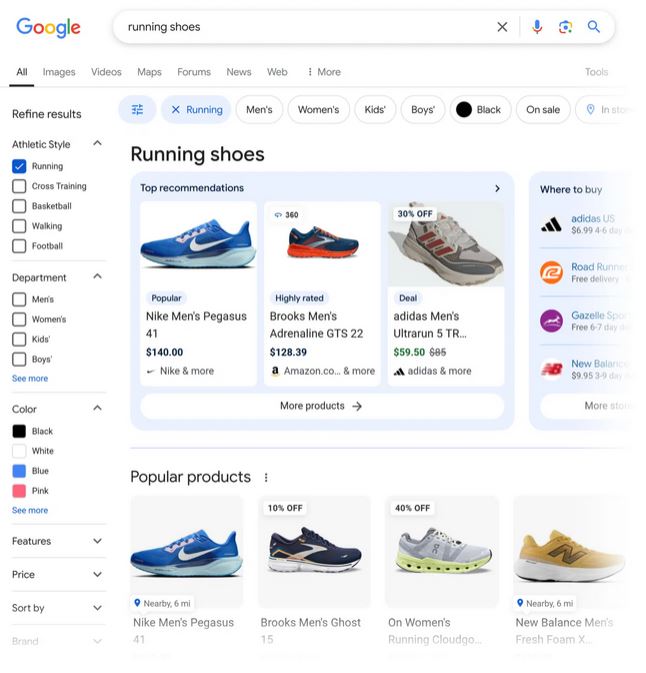Expand the Sort by section
The width and height of the screenshot is (646, 673).
[x=97, y=608]
